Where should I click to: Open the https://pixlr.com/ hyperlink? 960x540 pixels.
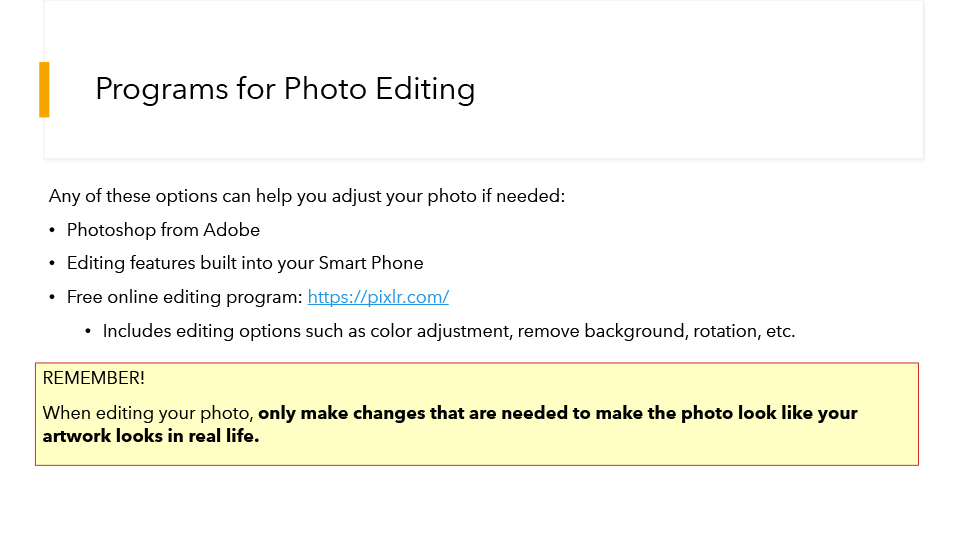pyautogui.click(x=378, y=297)
